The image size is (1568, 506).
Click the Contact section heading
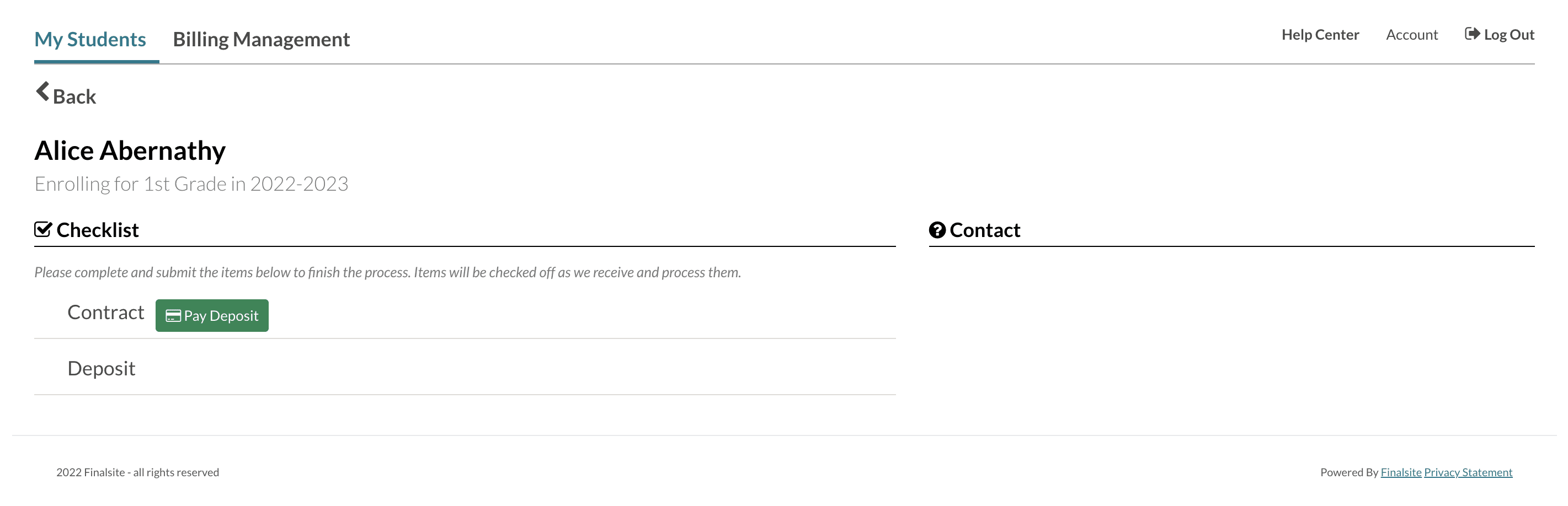tap(984, 230)
